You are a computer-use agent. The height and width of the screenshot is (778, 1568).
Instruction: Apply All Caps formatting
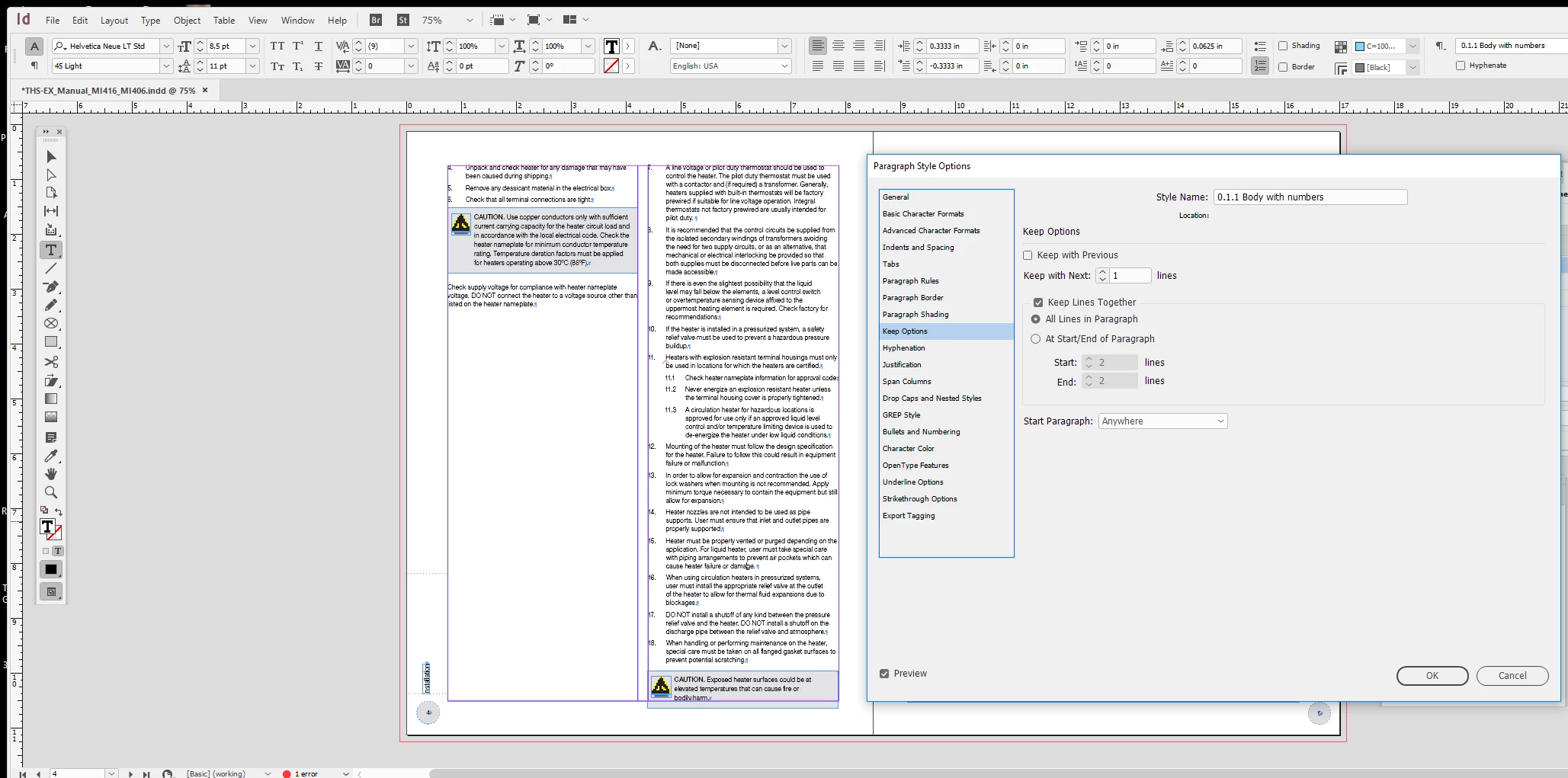(x=277, y=46)
